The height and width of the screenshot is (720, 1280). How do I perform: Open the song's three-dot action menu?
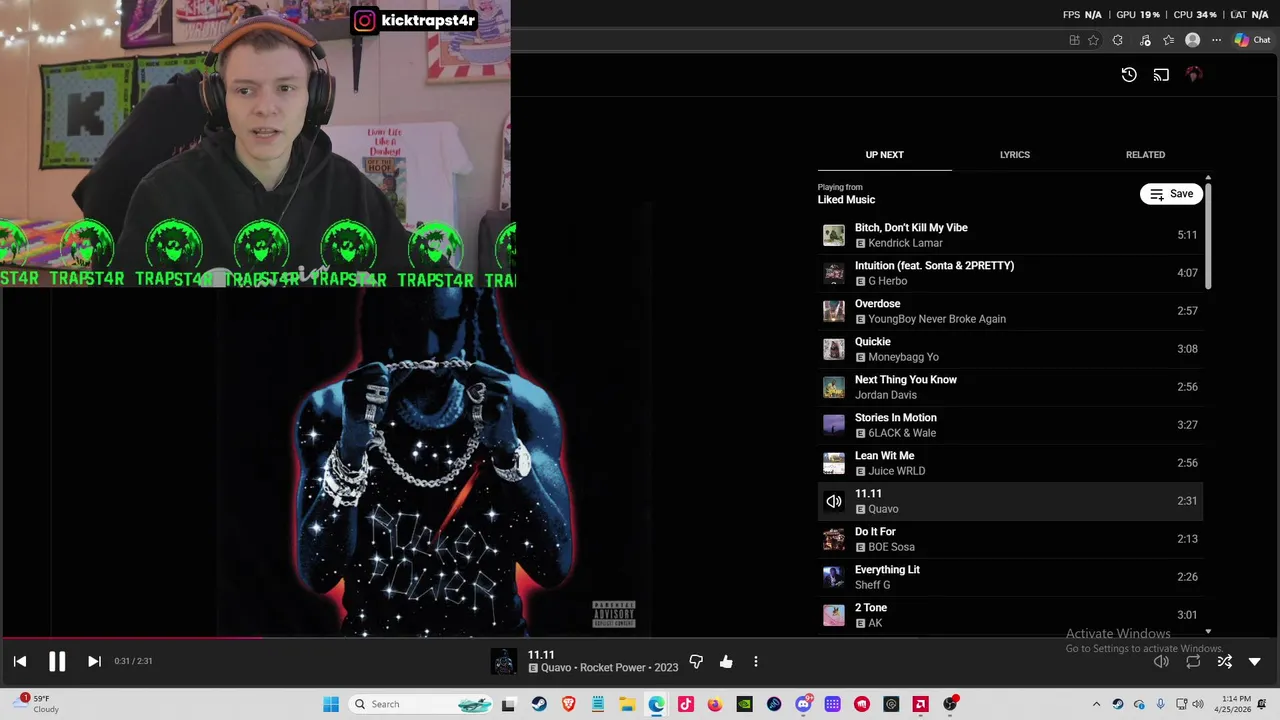pyautogui.click(x=756, y=661)
